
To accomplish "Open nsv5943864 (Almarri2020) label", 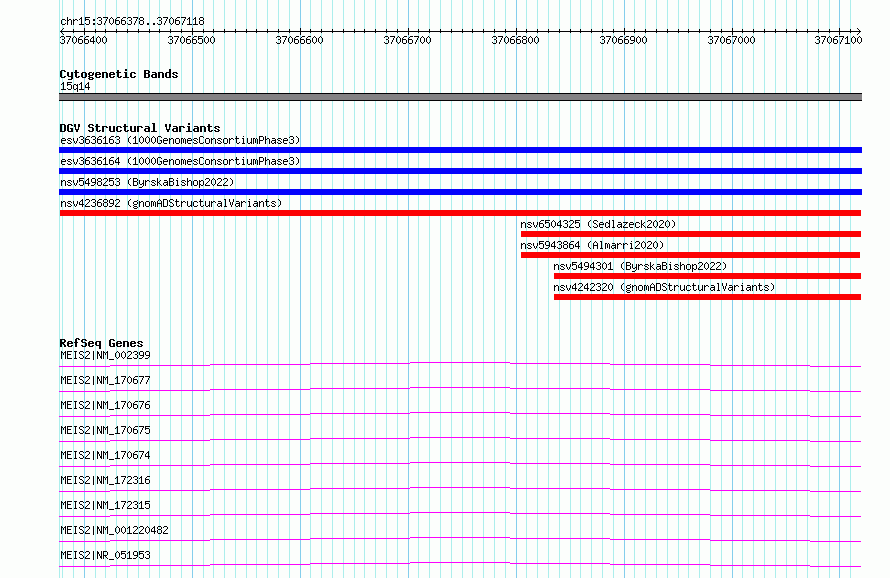I will [x=592, y=245].
